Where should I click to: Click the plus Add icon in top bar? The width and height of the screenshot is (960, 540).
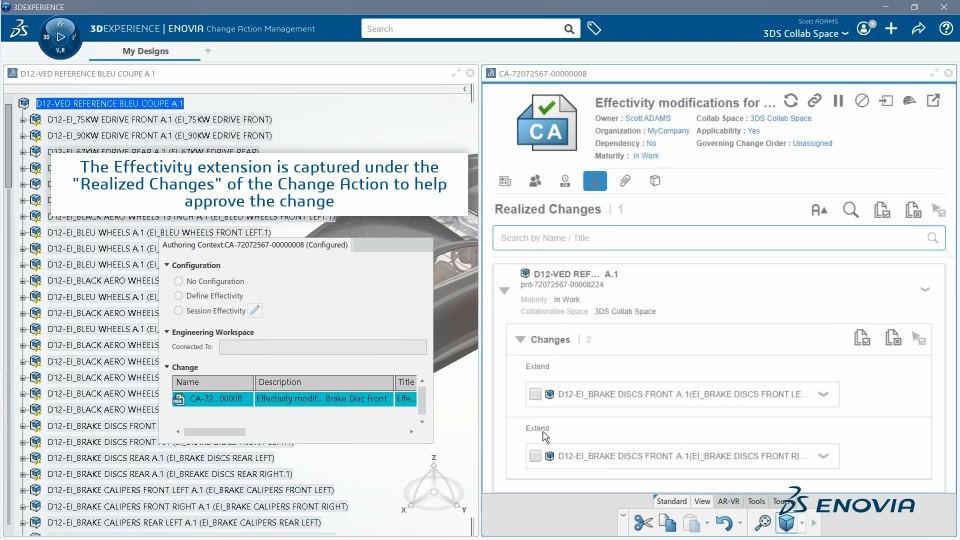(891, 28)
